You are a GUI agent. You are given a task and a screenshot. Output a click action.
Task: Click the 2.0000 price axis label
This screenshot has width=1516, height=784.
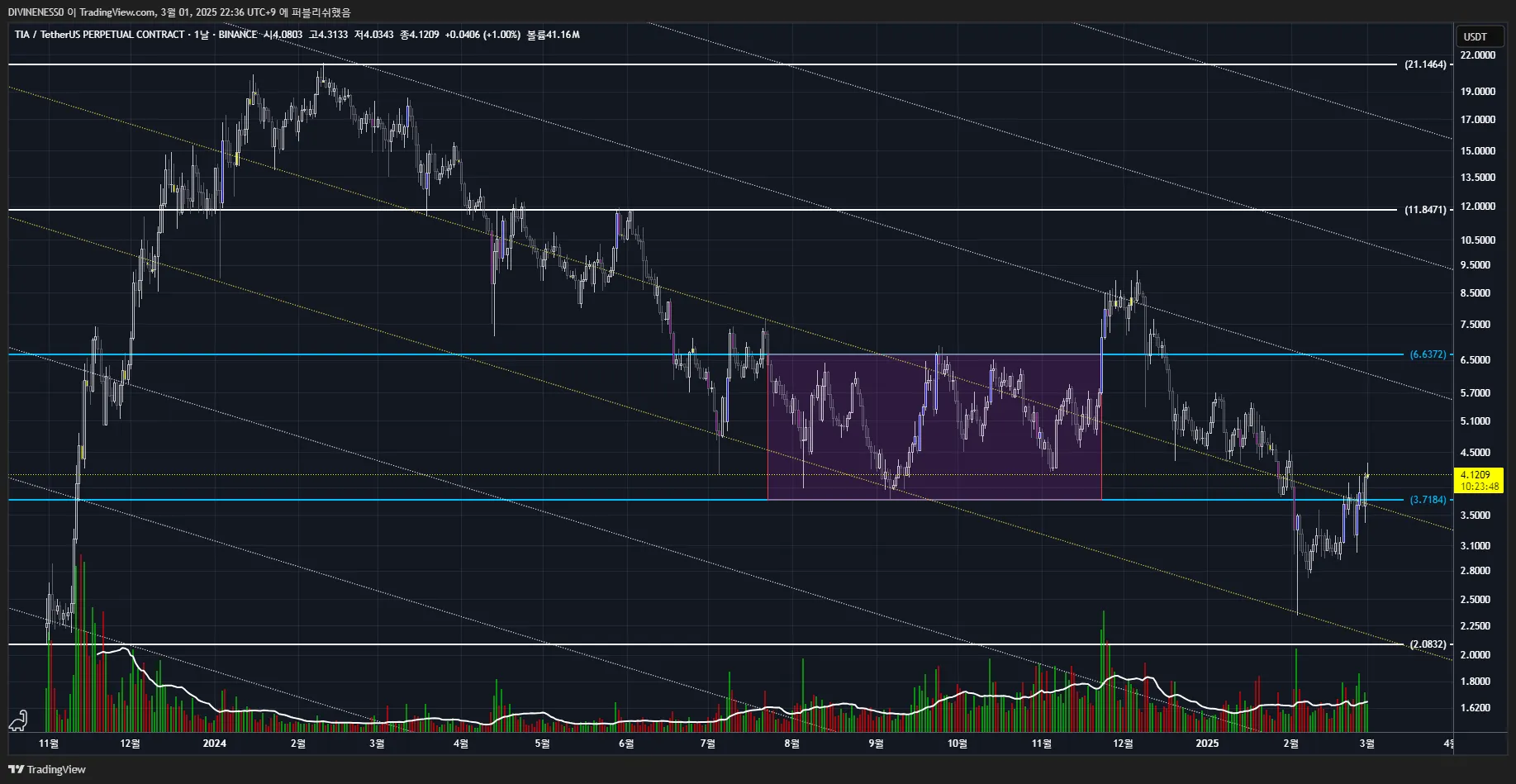pyautogui.click(x=1476, y=655)
